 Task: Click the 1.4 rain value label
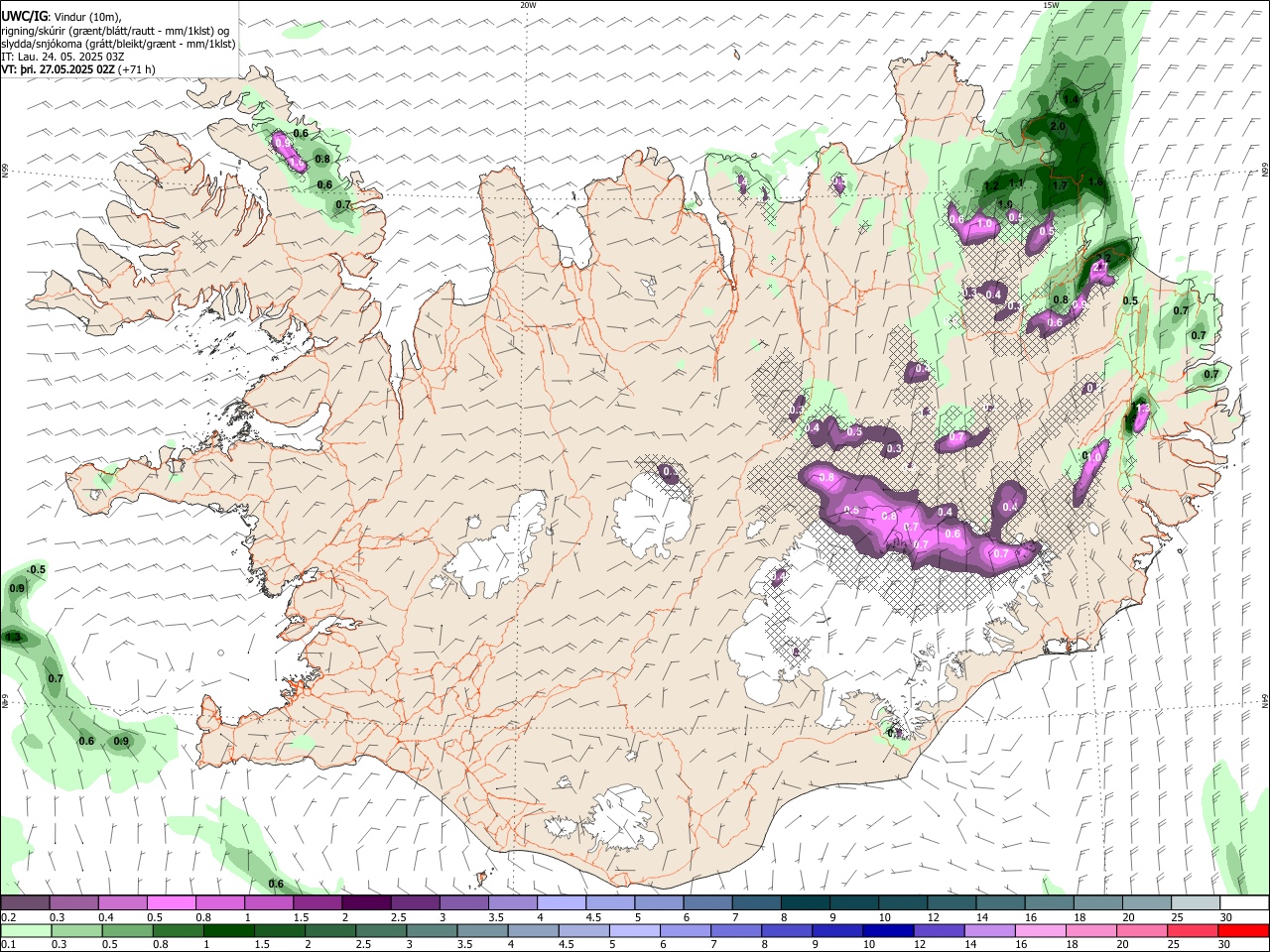[1071, 100]
